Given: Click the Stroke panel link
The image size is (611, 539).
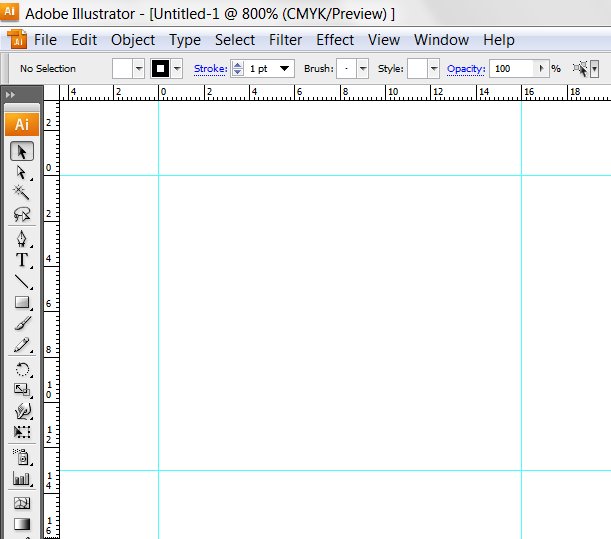Looking at the screenshot, I should pyautogui.click(x=210, y=69).
